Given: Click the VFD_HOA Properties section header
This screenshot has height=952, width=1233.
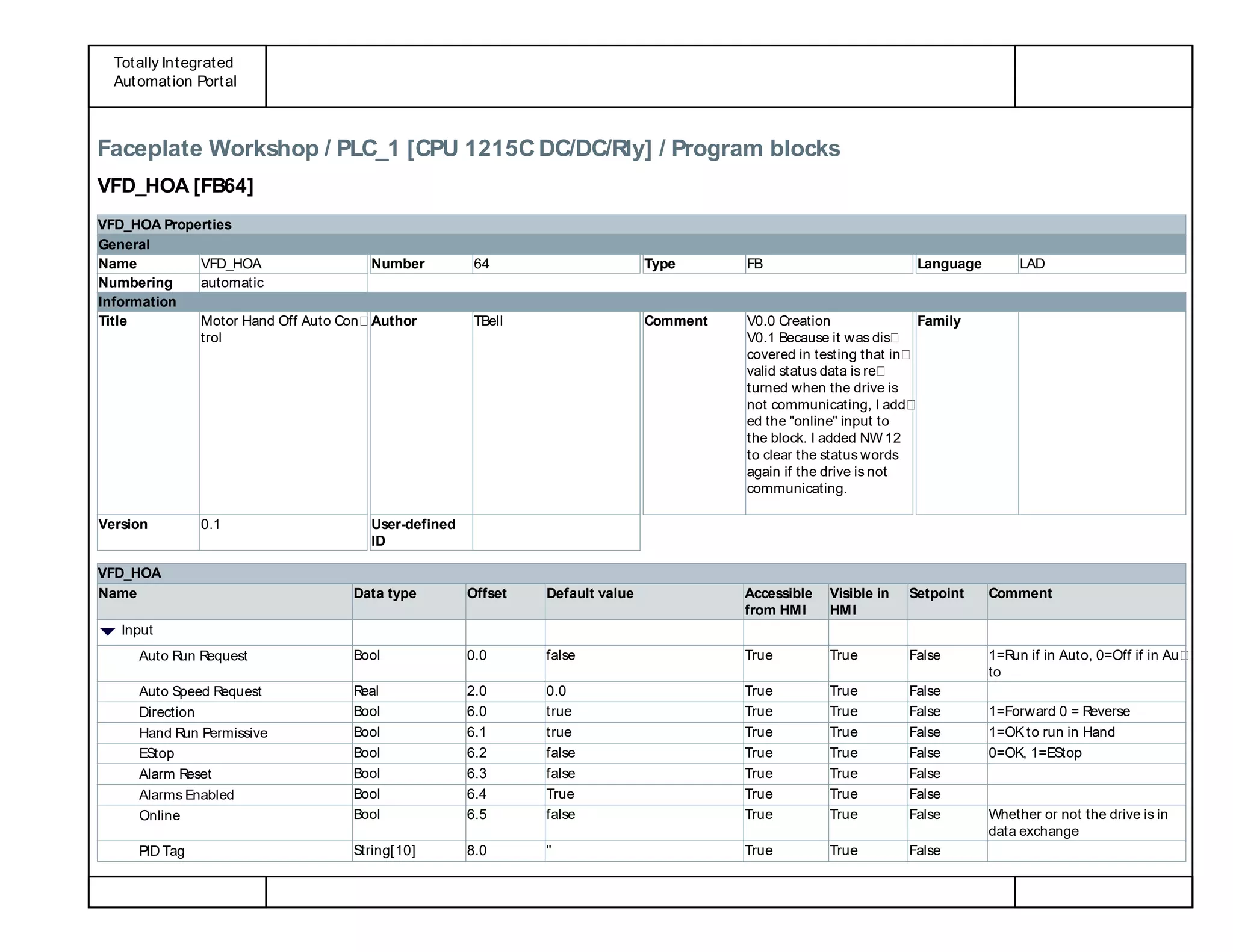Looking at the screenshot, I should coord(164,225).
